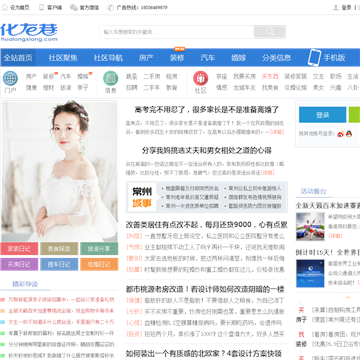Screen dimensions: 360x360
Task: Focus the keyword search input field
Action: 177,32
